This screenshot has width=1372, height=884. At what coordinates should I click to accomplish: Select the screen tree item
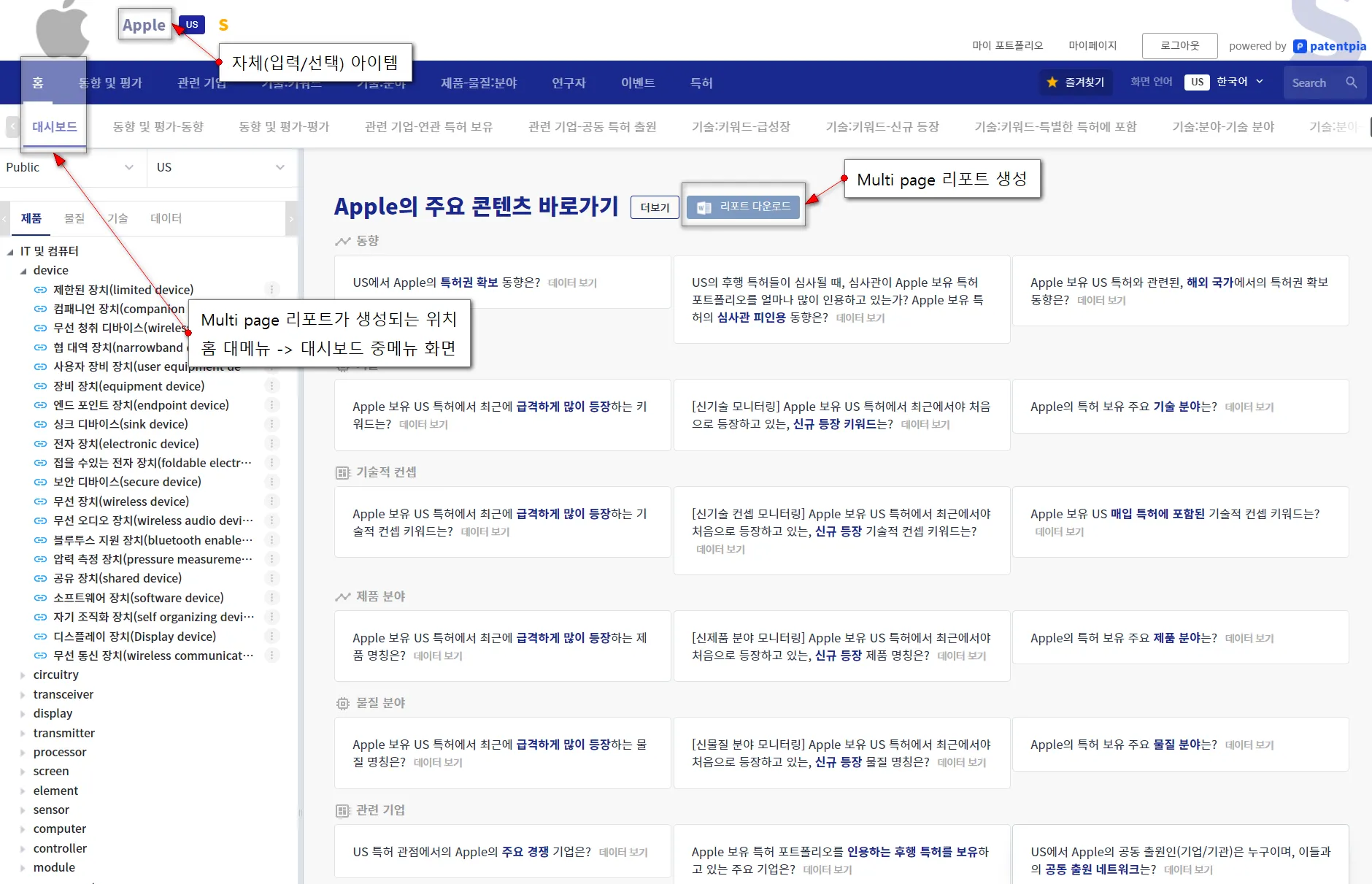(x=51, y=772)
